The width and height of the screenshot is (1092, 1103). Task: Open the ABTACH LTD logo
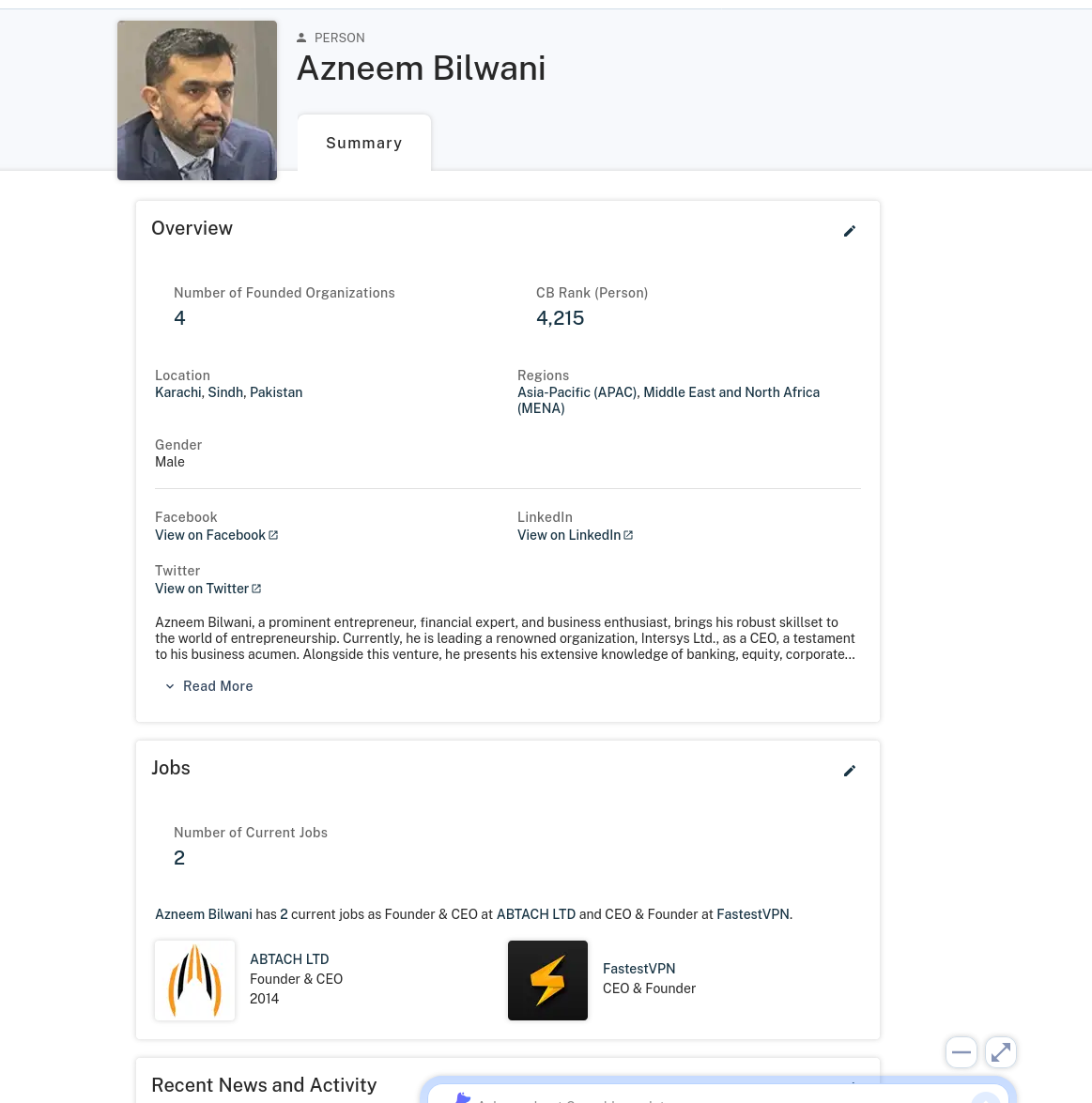(x=195, y=980)
